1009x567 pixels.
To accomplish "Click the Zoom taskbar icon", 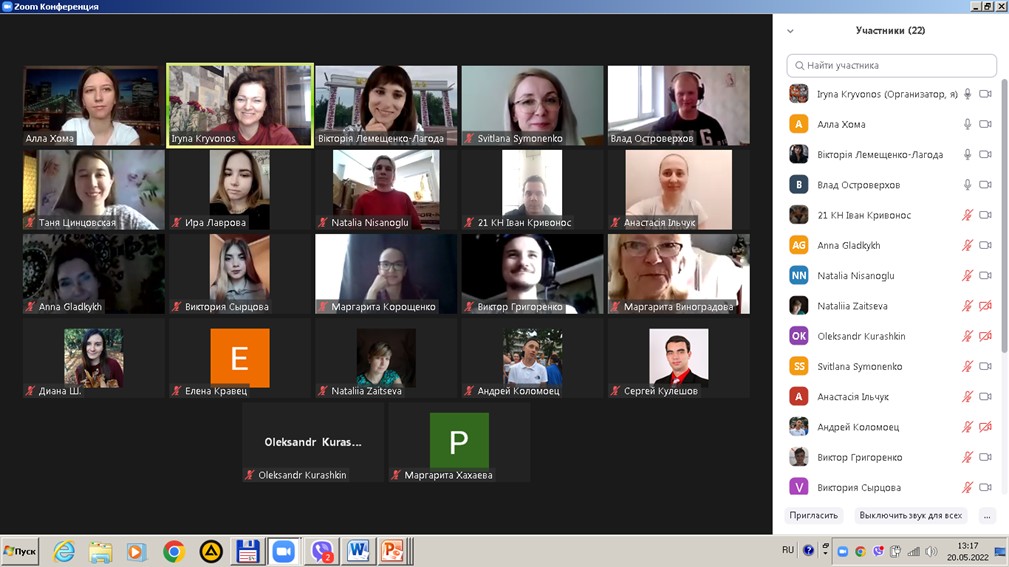I will point(283,552).
